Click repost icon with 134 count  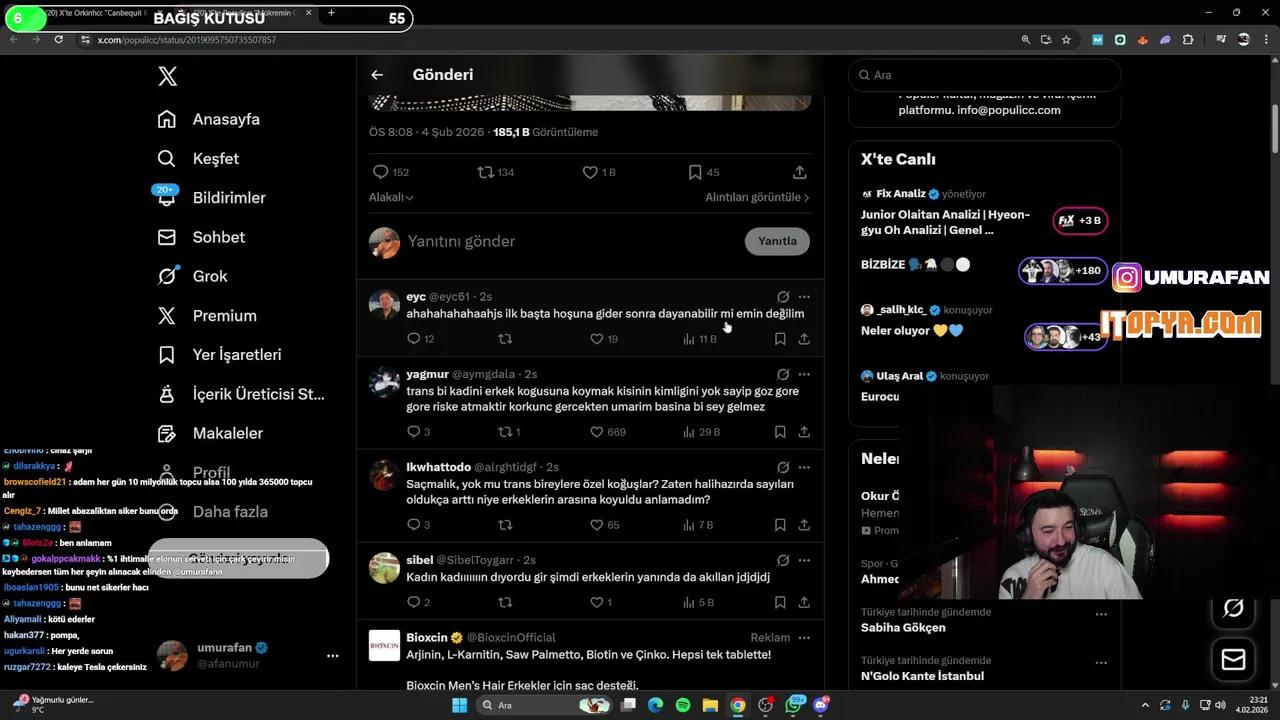click(x=485, y=172)
